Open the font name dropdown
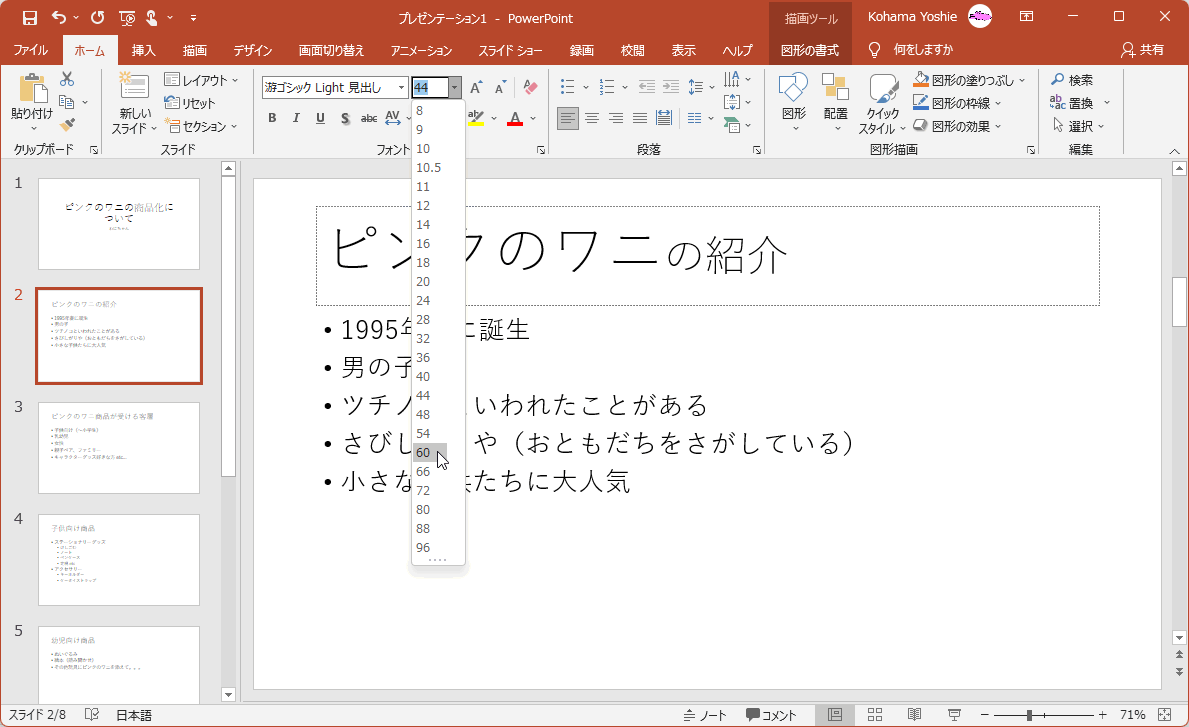The width and height of the screenshot is (1189, 727). click(x=401, y=88)
